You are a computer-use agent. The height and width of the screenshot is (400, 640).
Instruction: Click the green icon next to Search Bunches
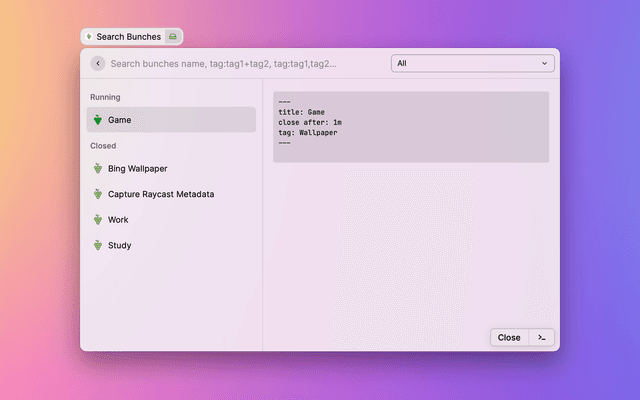172,37
